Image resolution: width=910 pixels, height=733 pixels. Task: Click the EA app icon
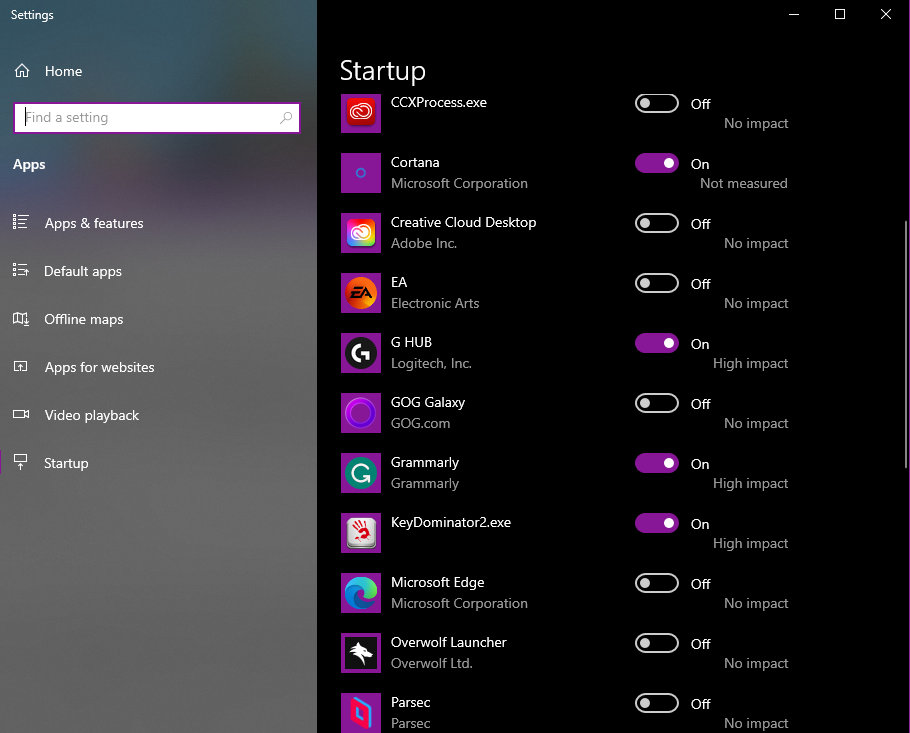[361, 293]
